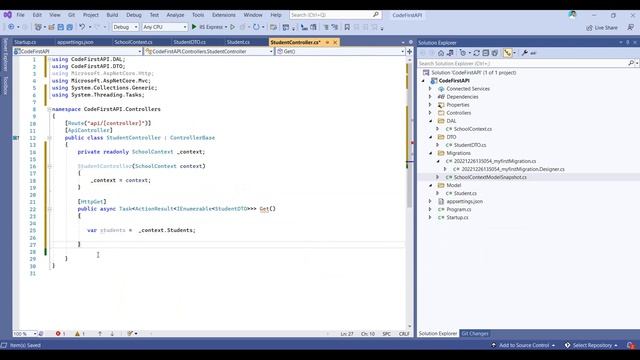Switch views icon in Solution Explorer
This screenshot has width=640, height=360.
click(450, 53)
